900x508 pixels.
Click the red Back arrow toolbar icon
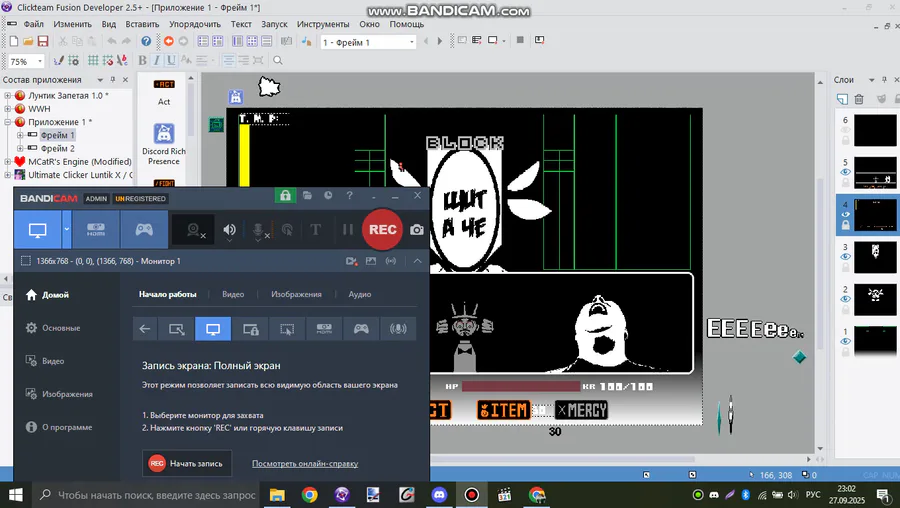point(169,41)
